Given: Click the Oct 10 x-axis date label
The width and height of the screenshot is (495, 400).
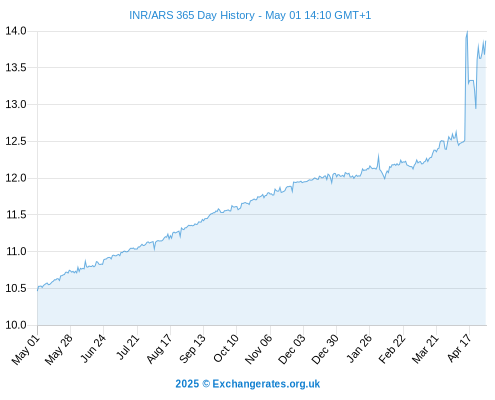Looking at the screenshot, I should (226, 349).
